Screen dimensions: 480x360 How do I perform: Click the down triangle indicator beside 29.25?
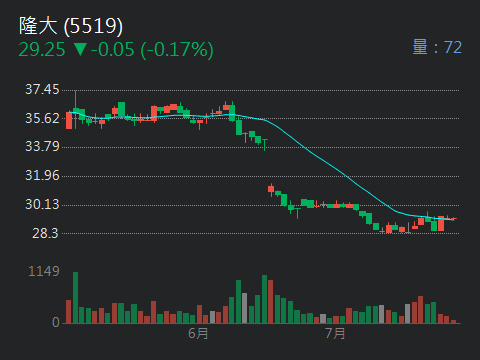(80, 49)
